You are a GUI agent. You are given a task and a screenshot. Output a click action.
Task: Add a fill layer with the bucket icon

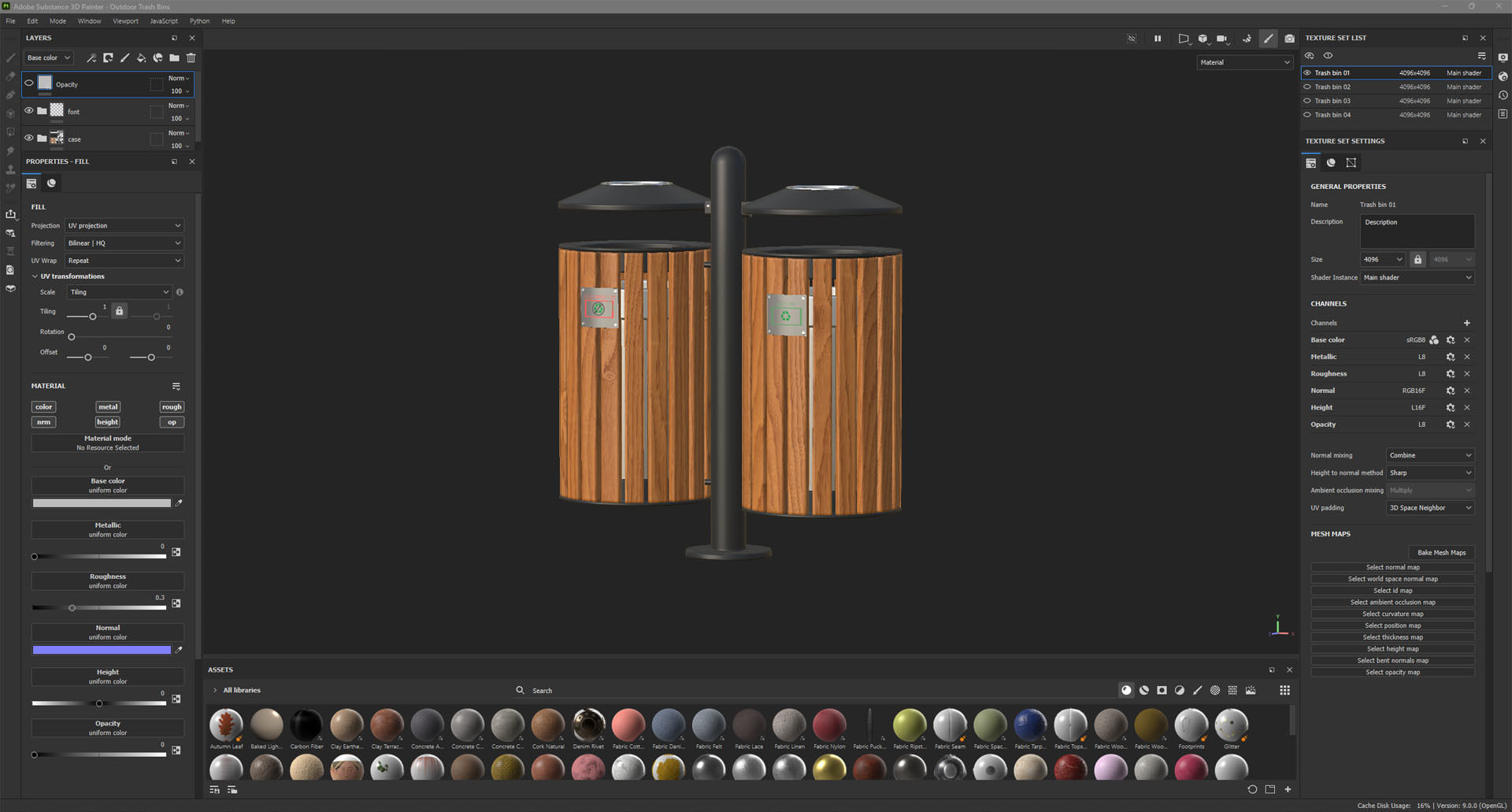click(141, 57)
